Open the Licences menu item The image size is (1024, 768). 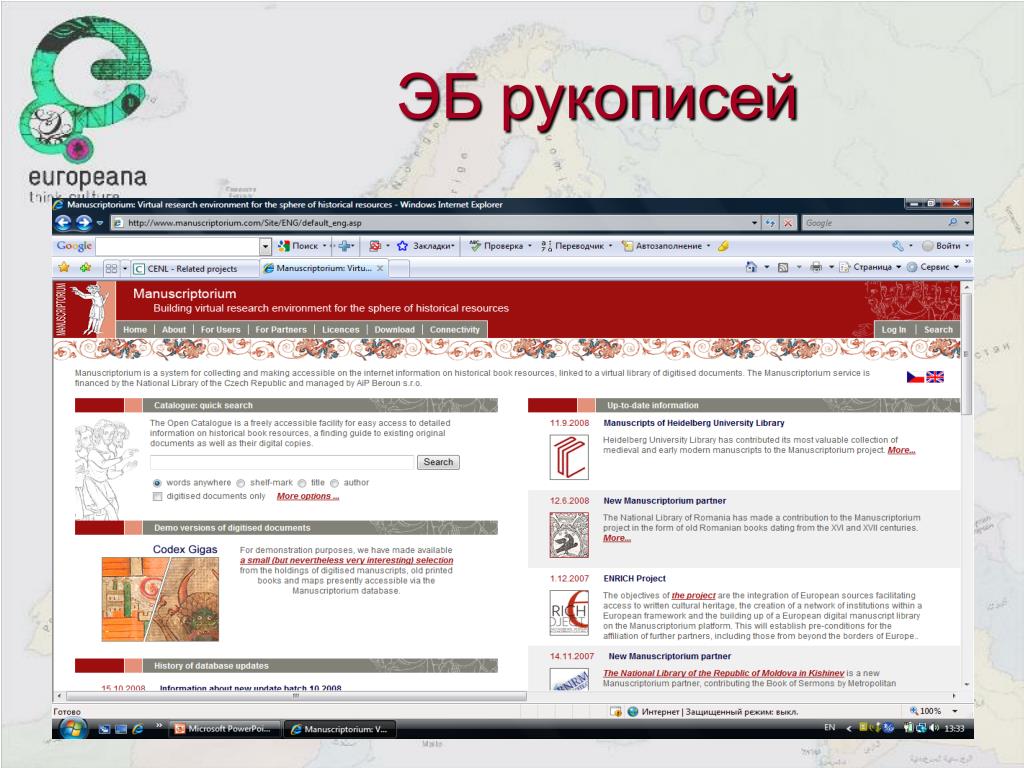(340, 330)
